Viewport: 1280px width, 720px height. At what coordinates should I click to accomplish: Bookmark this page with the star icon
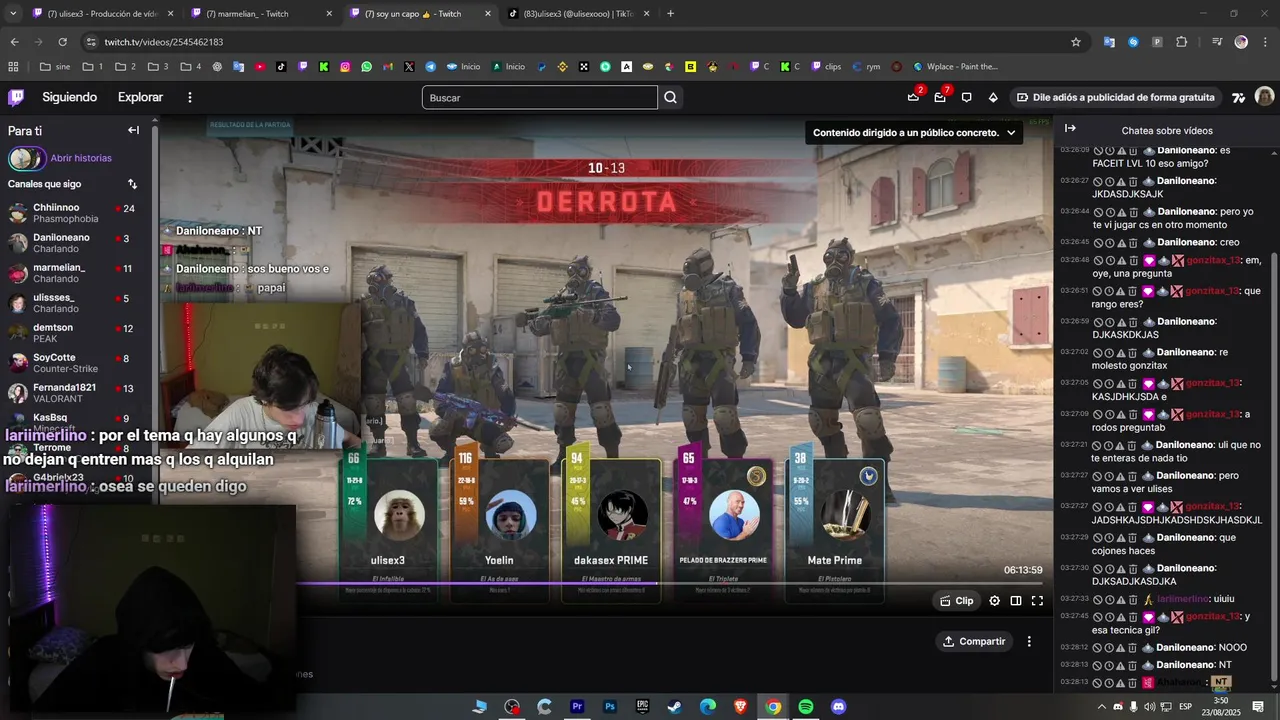coord(1076,42)
